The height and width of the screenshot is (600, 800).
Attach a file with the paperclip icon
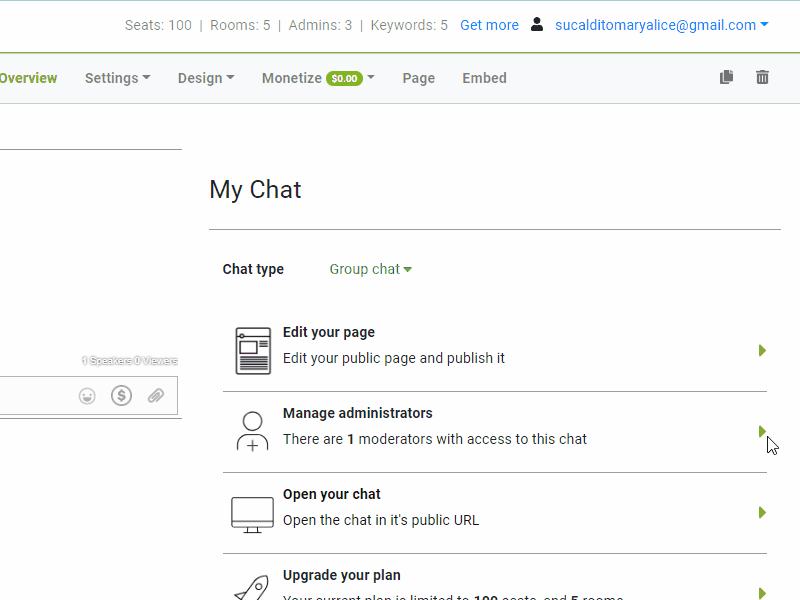pyautogui.click(x=155, y=396)
